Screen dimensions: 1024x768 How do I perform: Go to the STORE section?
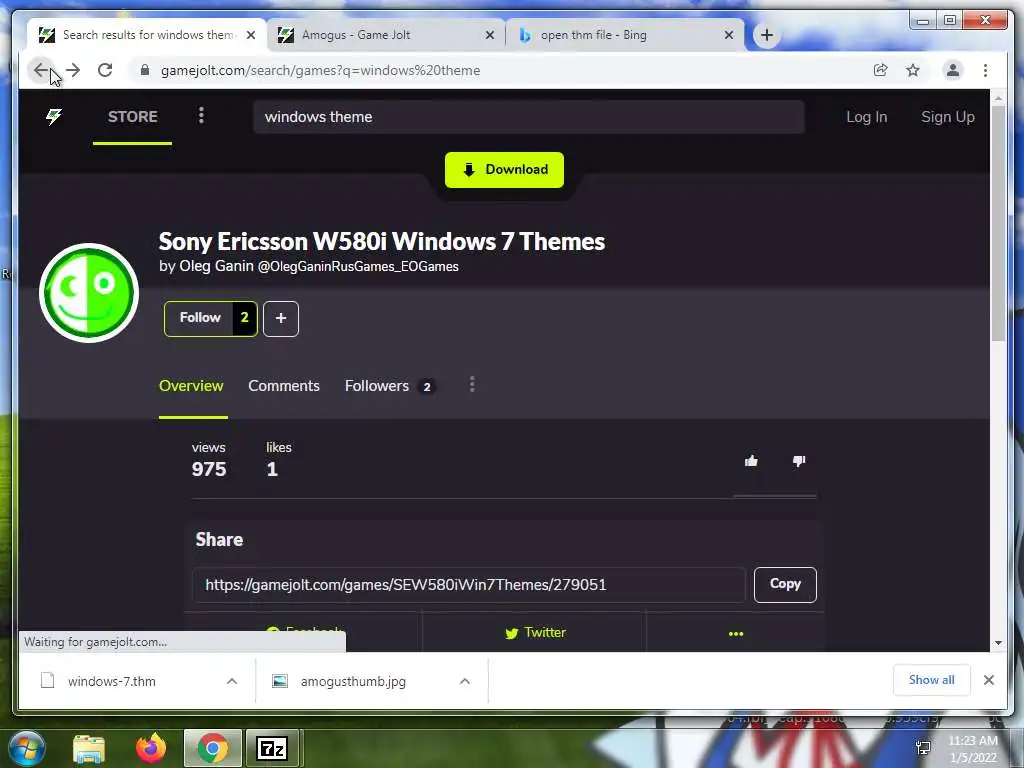133,117
